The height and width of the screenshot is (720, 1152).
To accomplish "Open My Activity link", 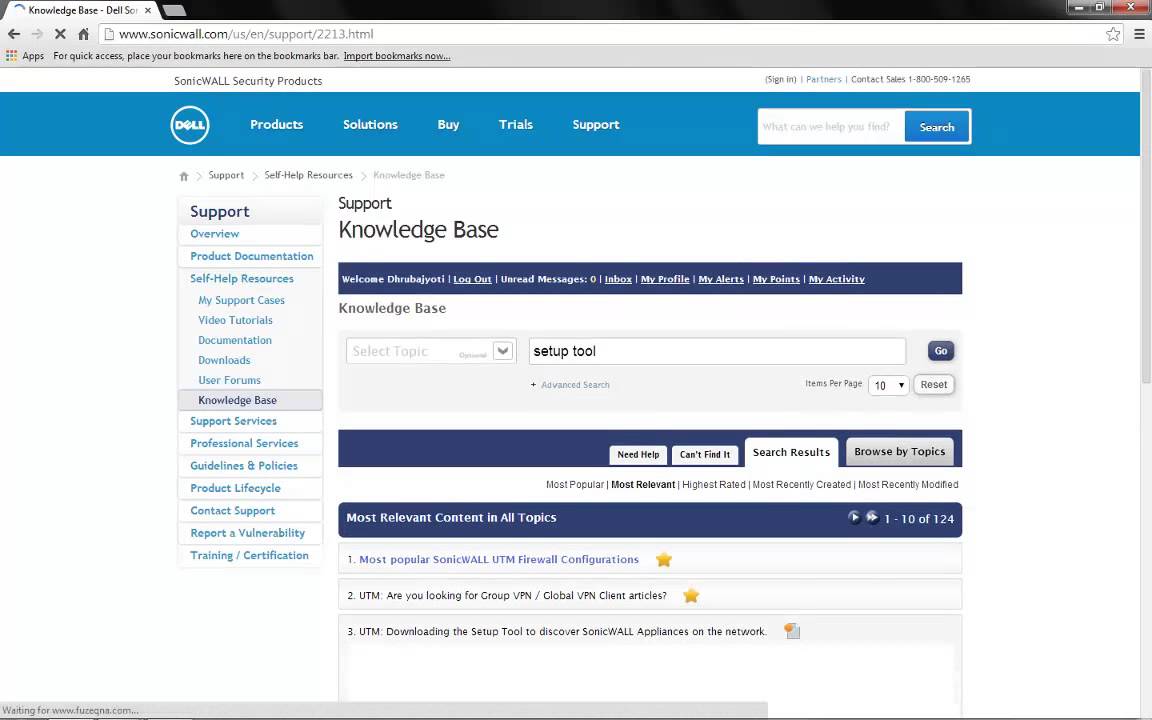I will (x=837, y=279).
